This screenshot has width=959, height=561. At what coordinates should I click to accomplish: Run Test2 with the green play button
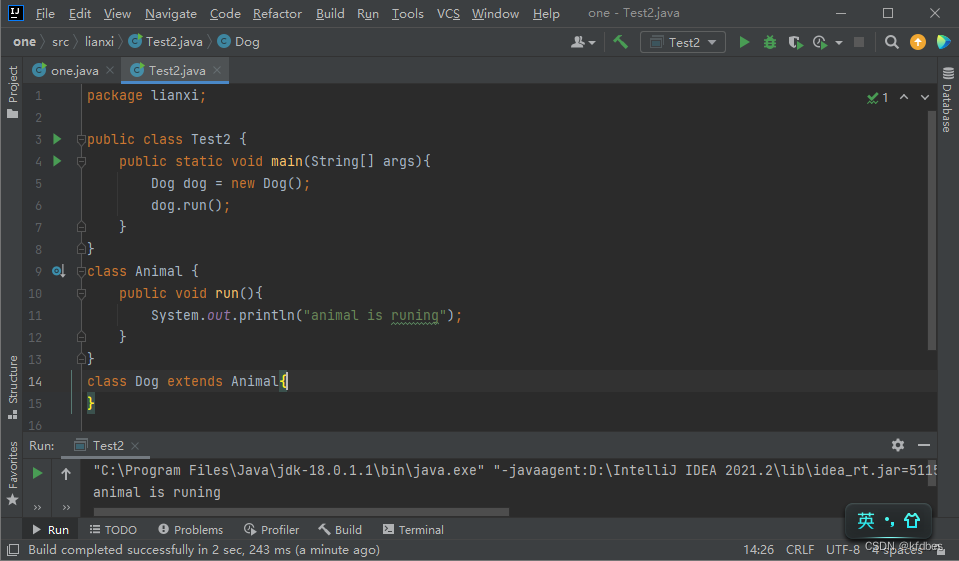[x=744, y=42]
